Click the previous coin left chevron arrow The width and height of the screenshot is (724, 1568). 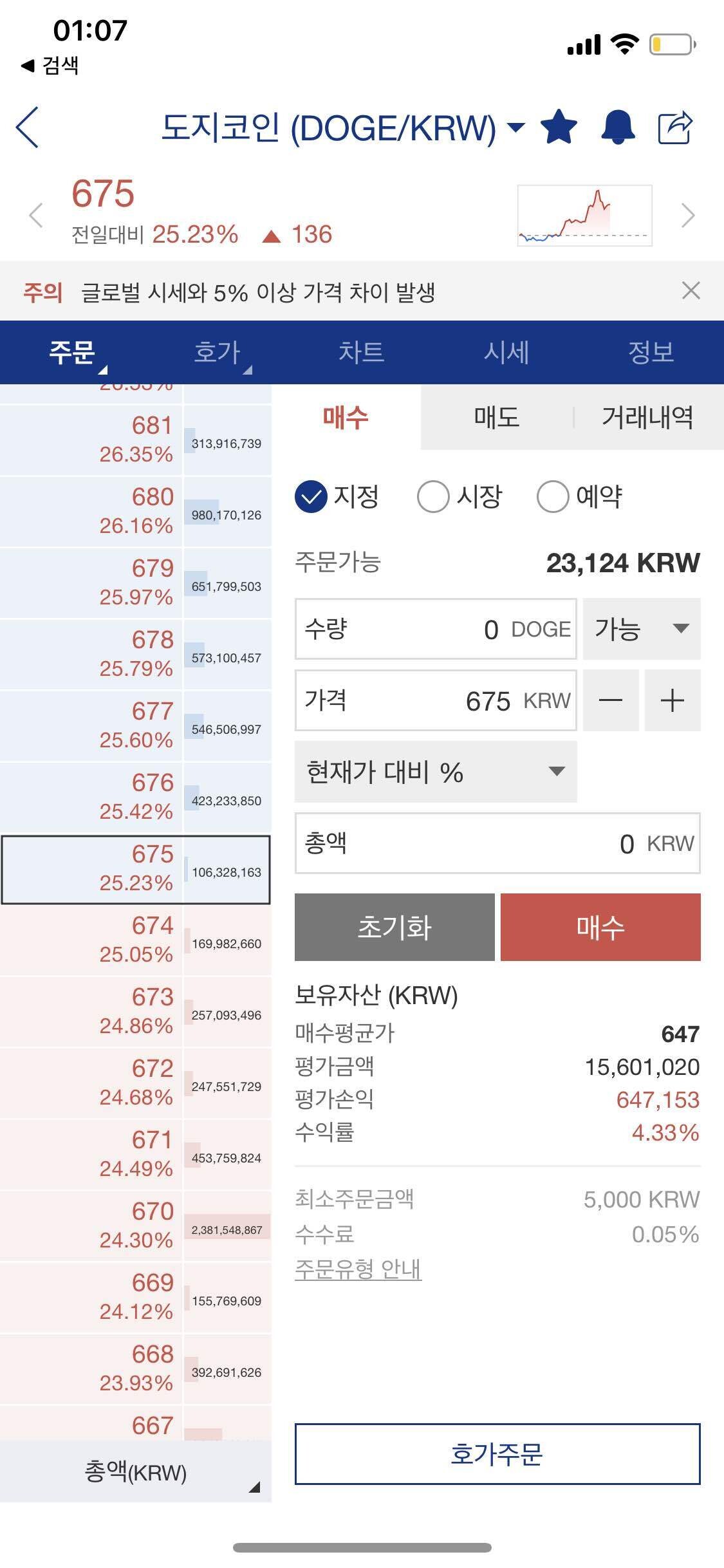(x=35, y=214)
